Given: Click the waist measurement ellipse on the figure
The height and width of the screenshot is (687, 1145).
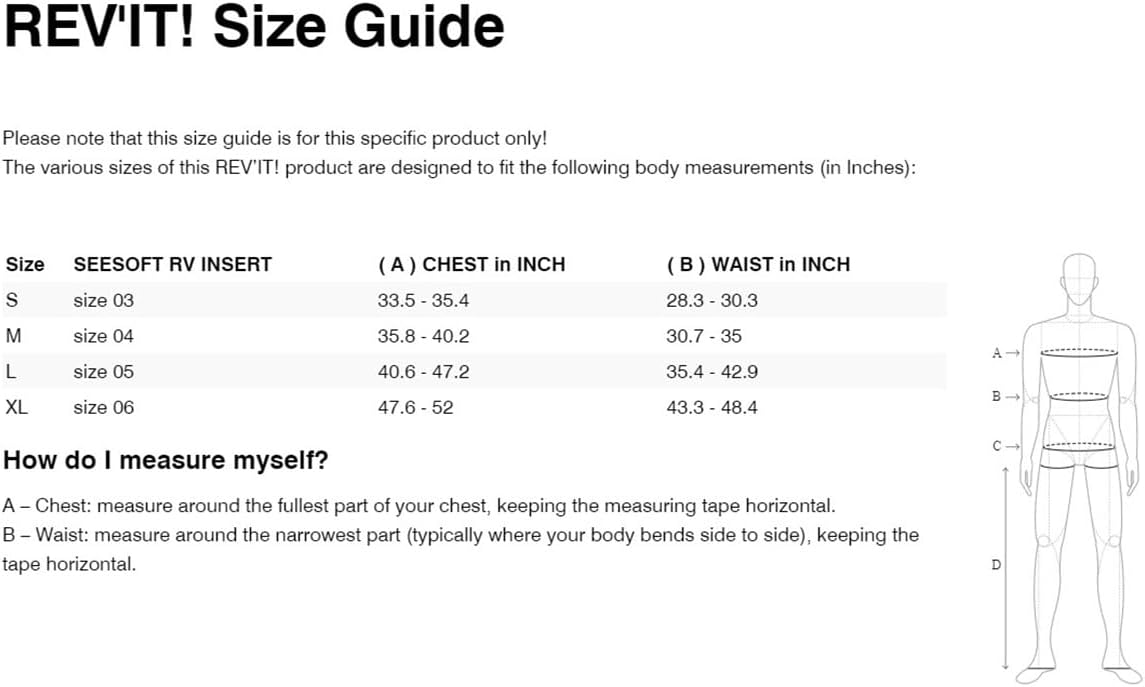Looking at the screenshot, I should coord(1078,396).
